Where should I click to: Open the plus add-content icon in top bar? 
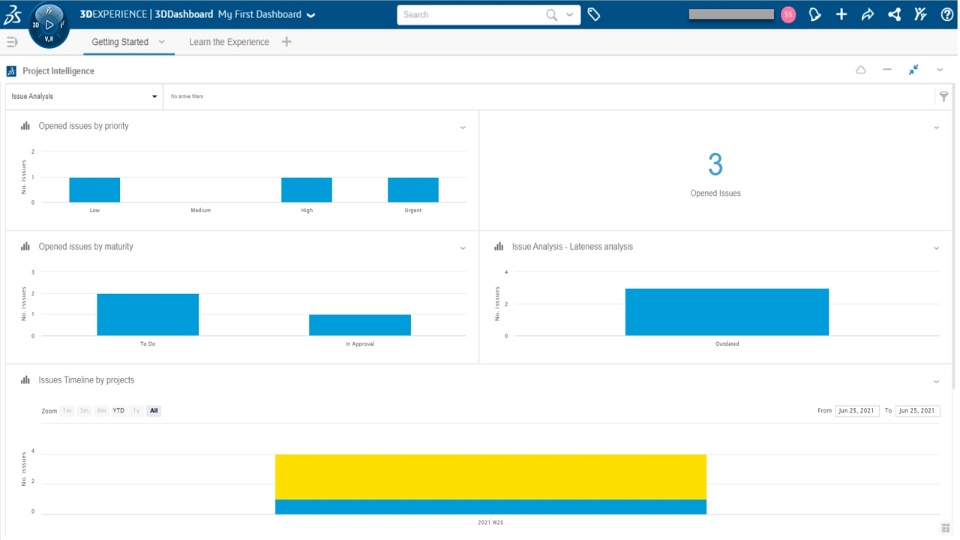point(841,14)
